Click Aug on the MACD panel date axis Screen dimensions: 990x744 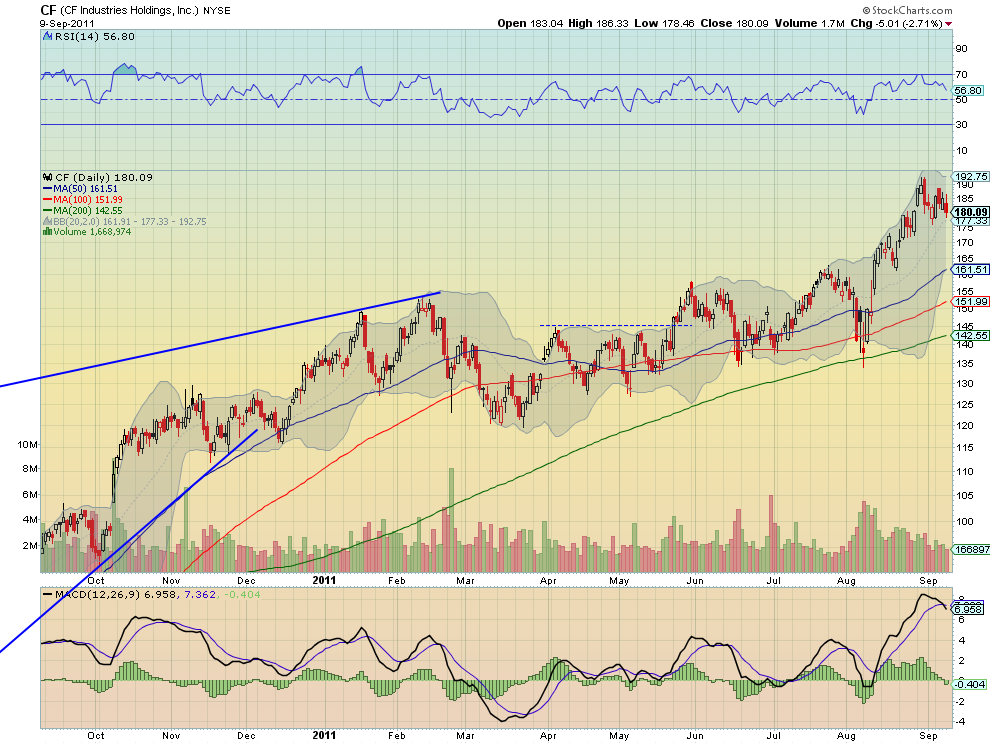click(x=846, y=736)
